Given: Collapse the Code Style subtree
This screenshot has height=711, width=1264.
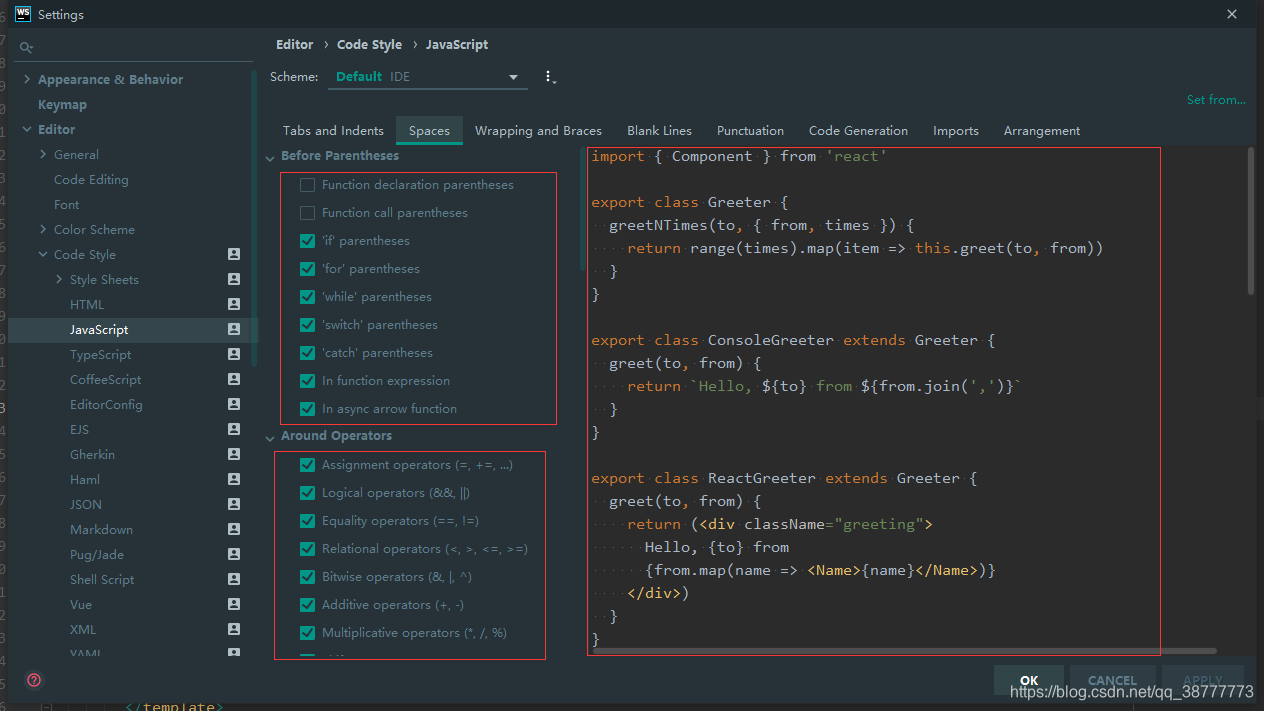Looking at the screenshot, I should [43, 254].
